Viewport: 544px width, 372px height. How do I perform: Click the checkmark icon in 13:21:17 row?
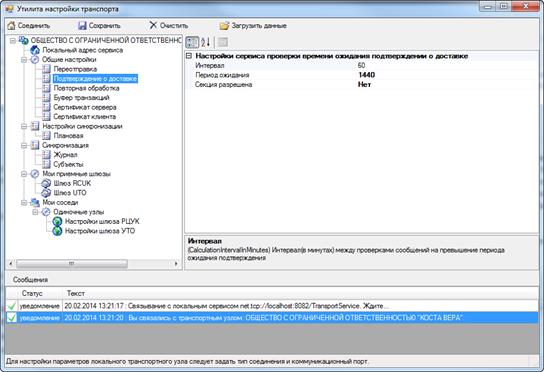click(12, 306)
